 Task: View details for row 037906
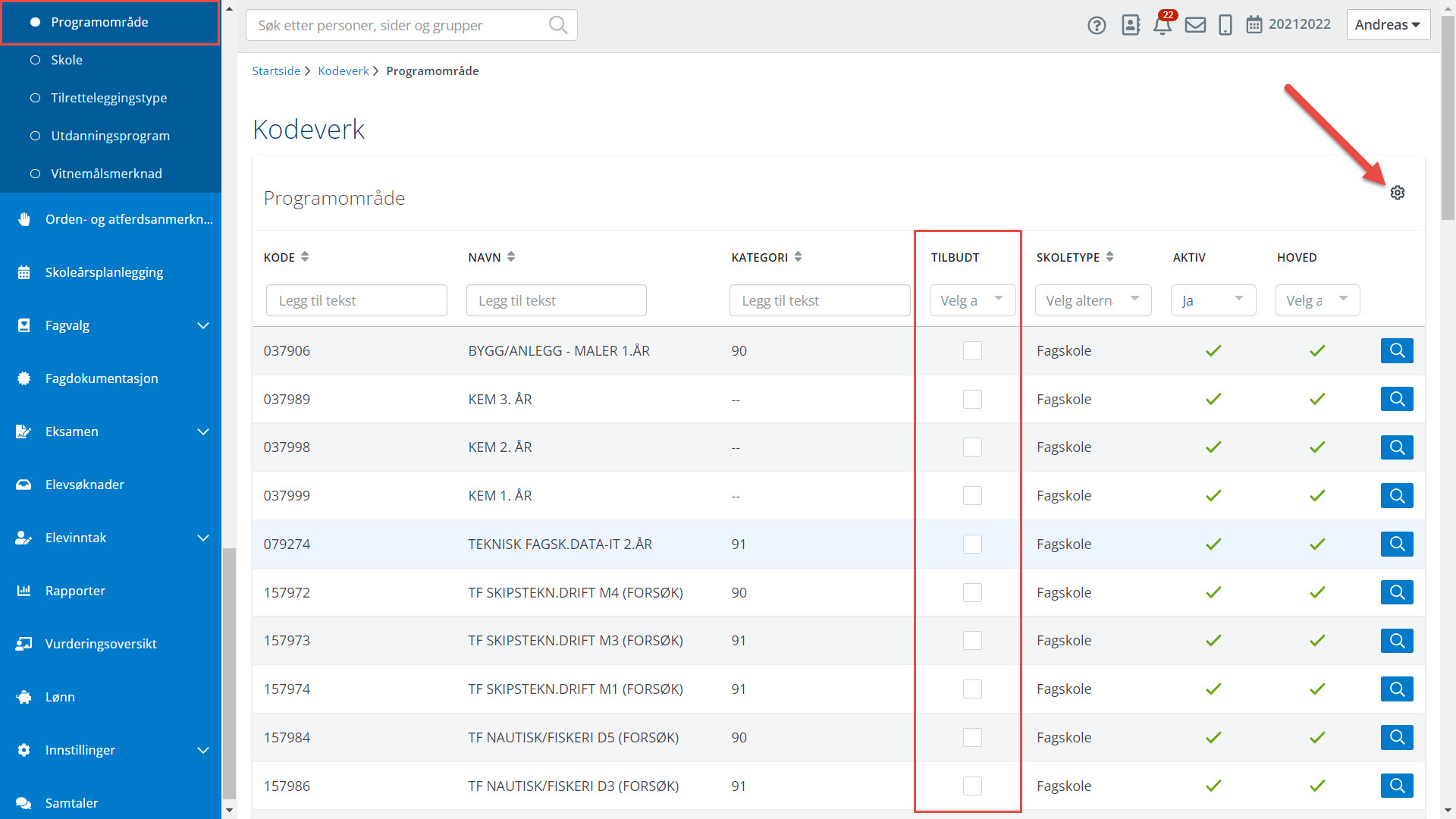click(1397, 350)
